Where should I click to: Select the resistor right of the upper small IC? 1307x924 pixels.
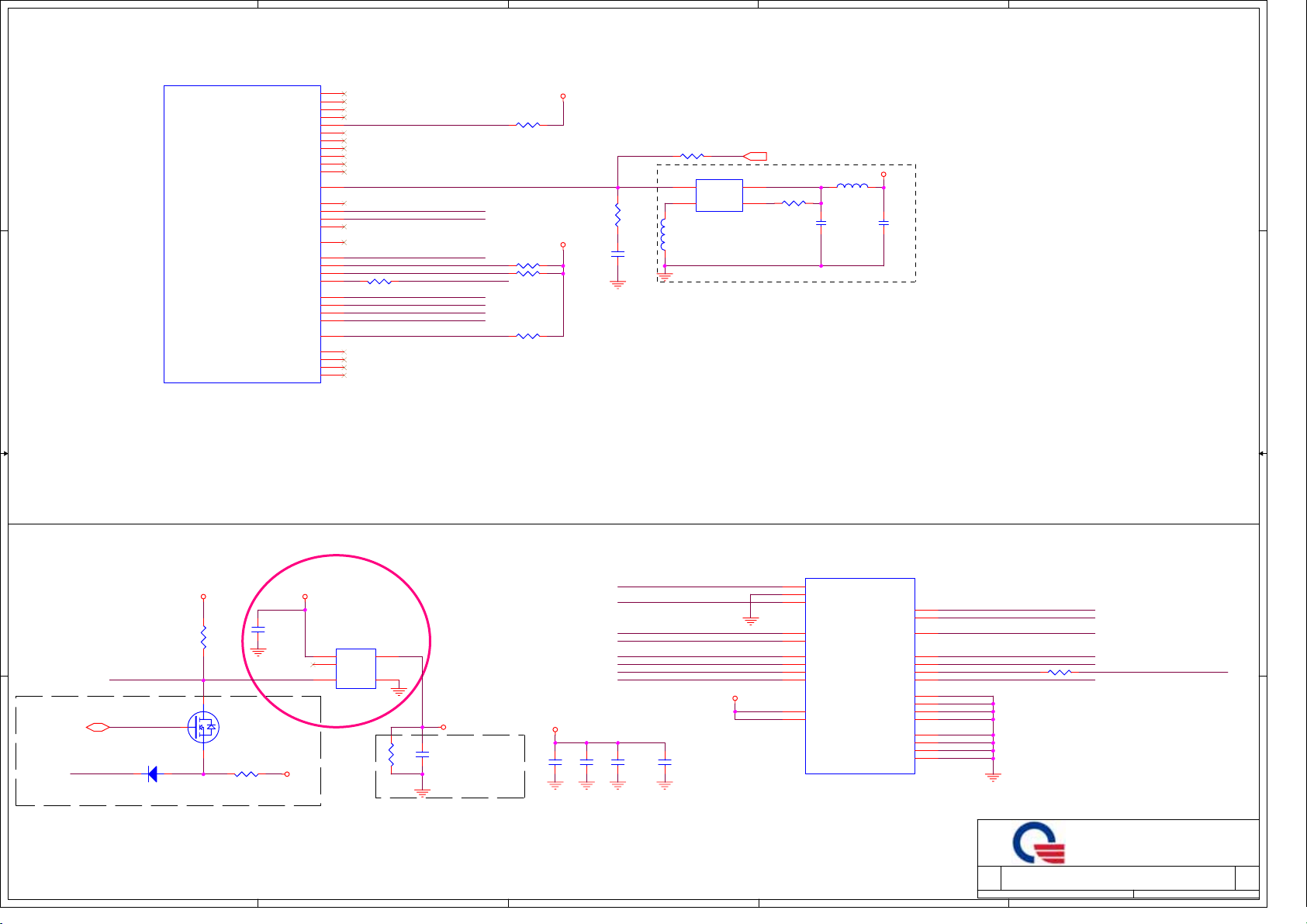pyautogui.click(x=794, y=203)
